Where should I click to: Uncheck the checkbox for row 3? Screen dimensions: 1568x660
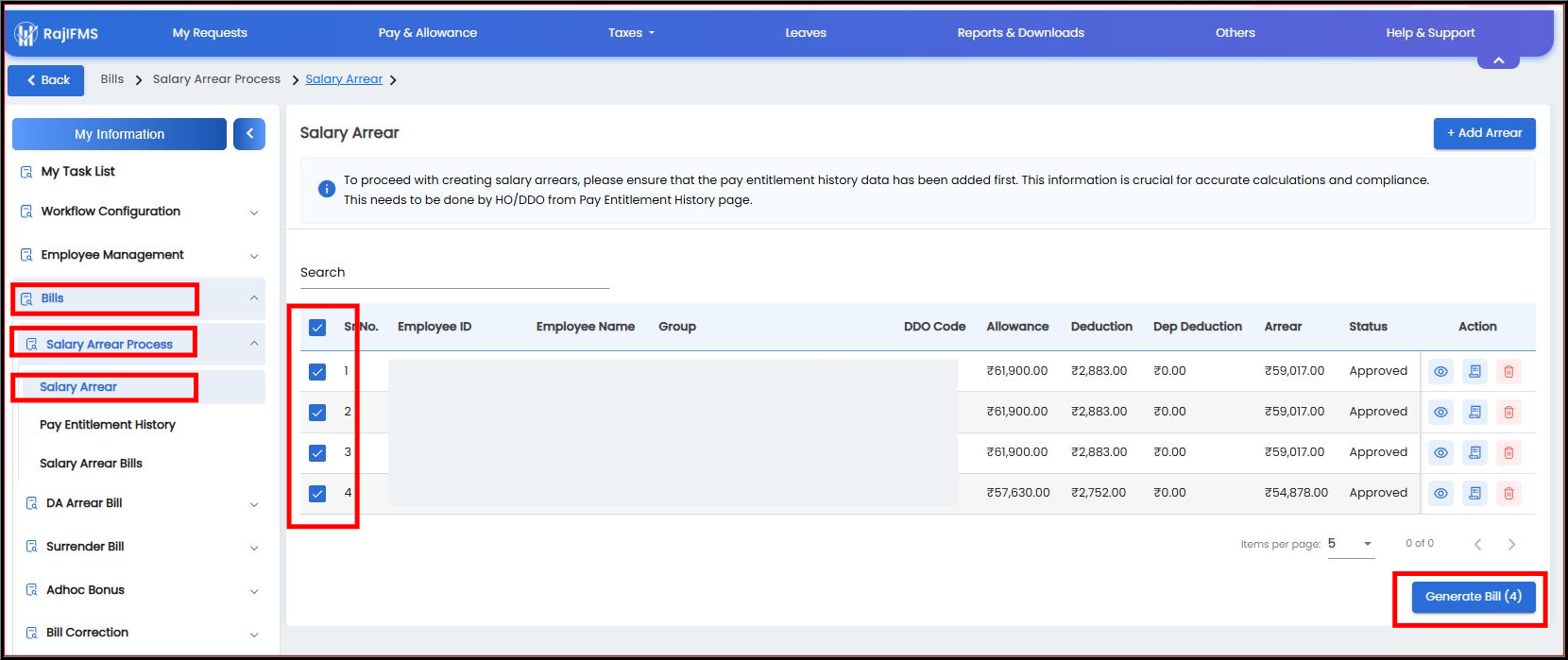317,453
